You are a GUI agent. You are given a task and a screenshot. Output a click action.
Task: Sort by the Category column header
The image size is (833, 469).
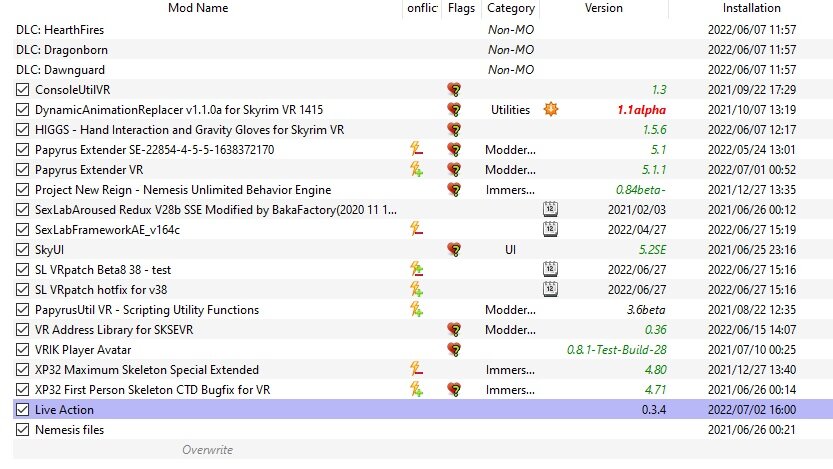[511, 8]
